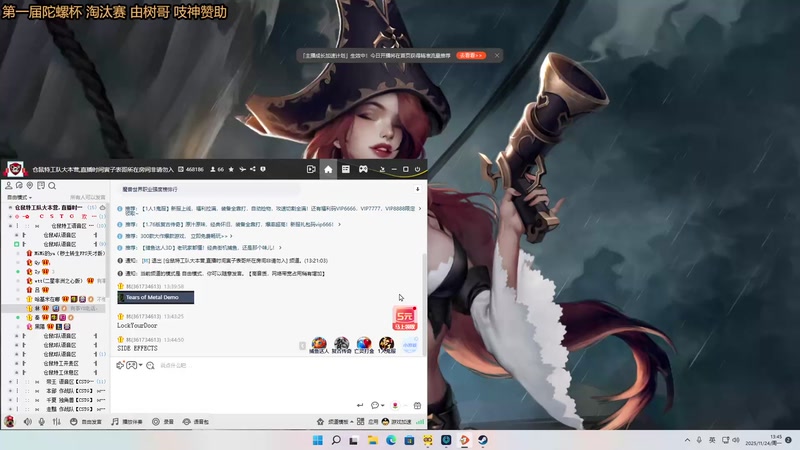Open the gift box icon in chat
800x450 pixels.
[x=417, y=405]
